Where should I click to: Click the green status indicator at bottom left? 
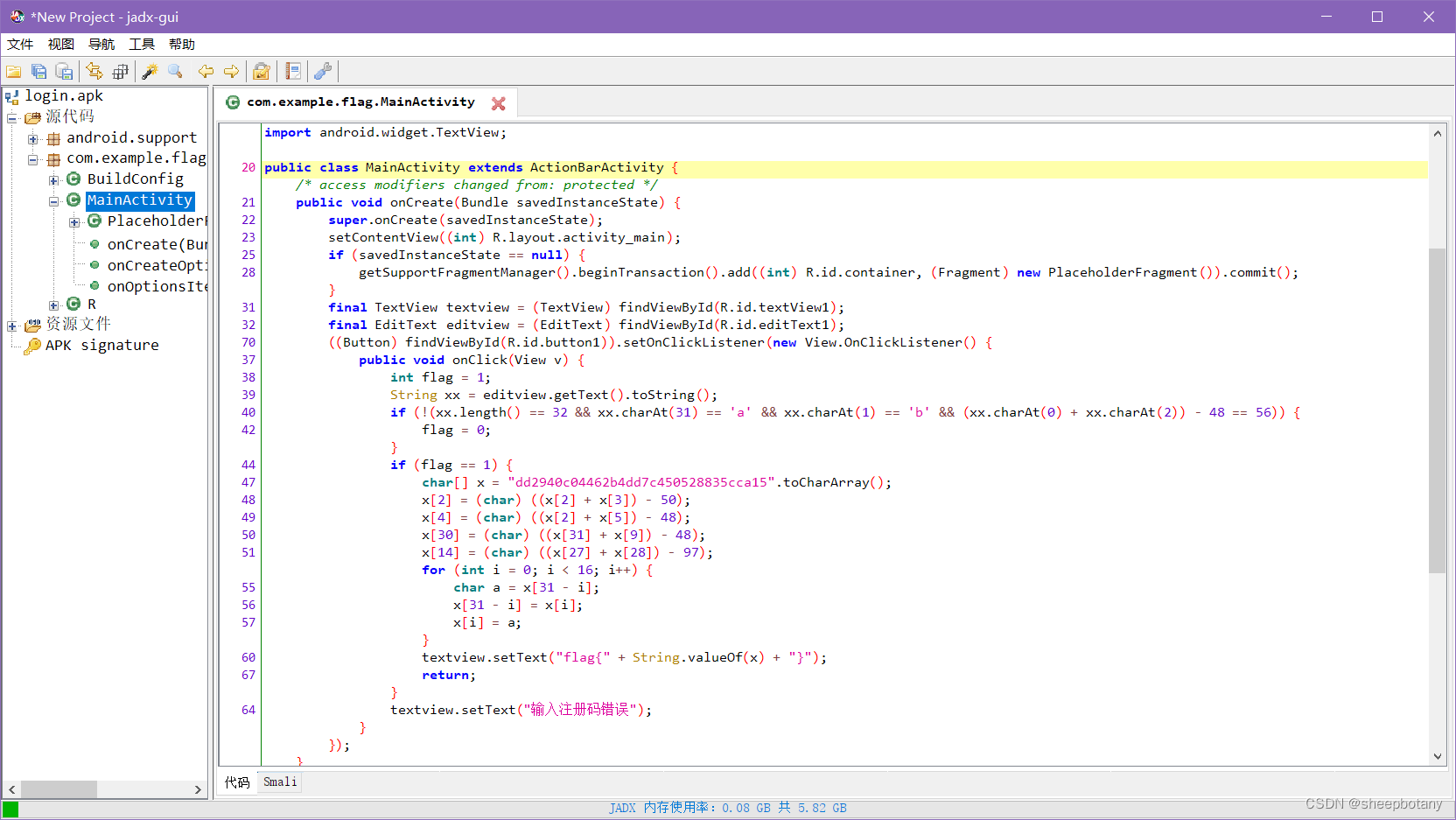coord(10,809)
